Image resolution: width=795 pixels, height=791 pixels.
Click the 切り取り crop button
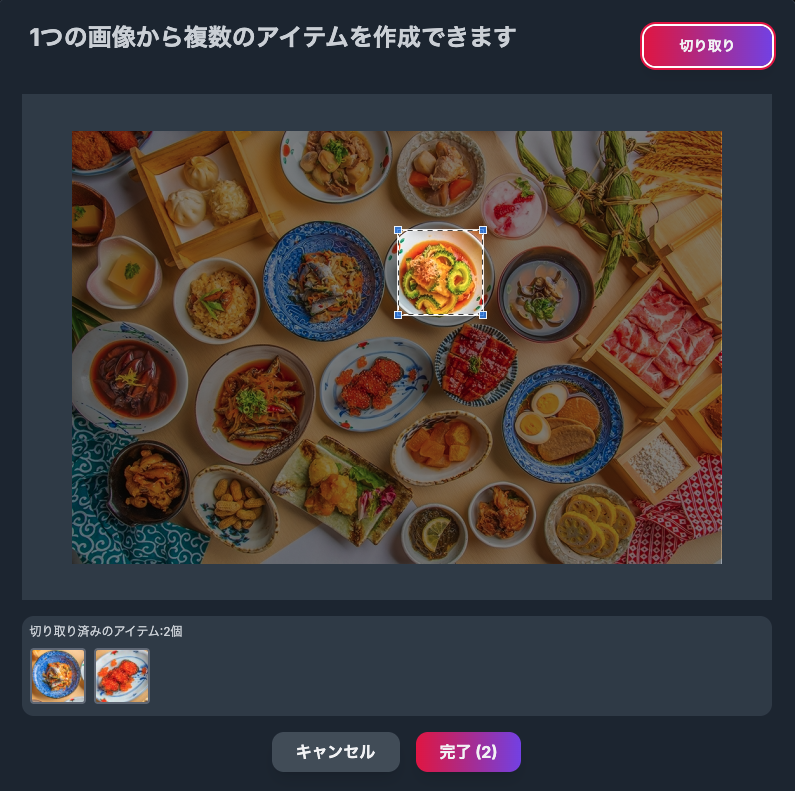point(708,46)
